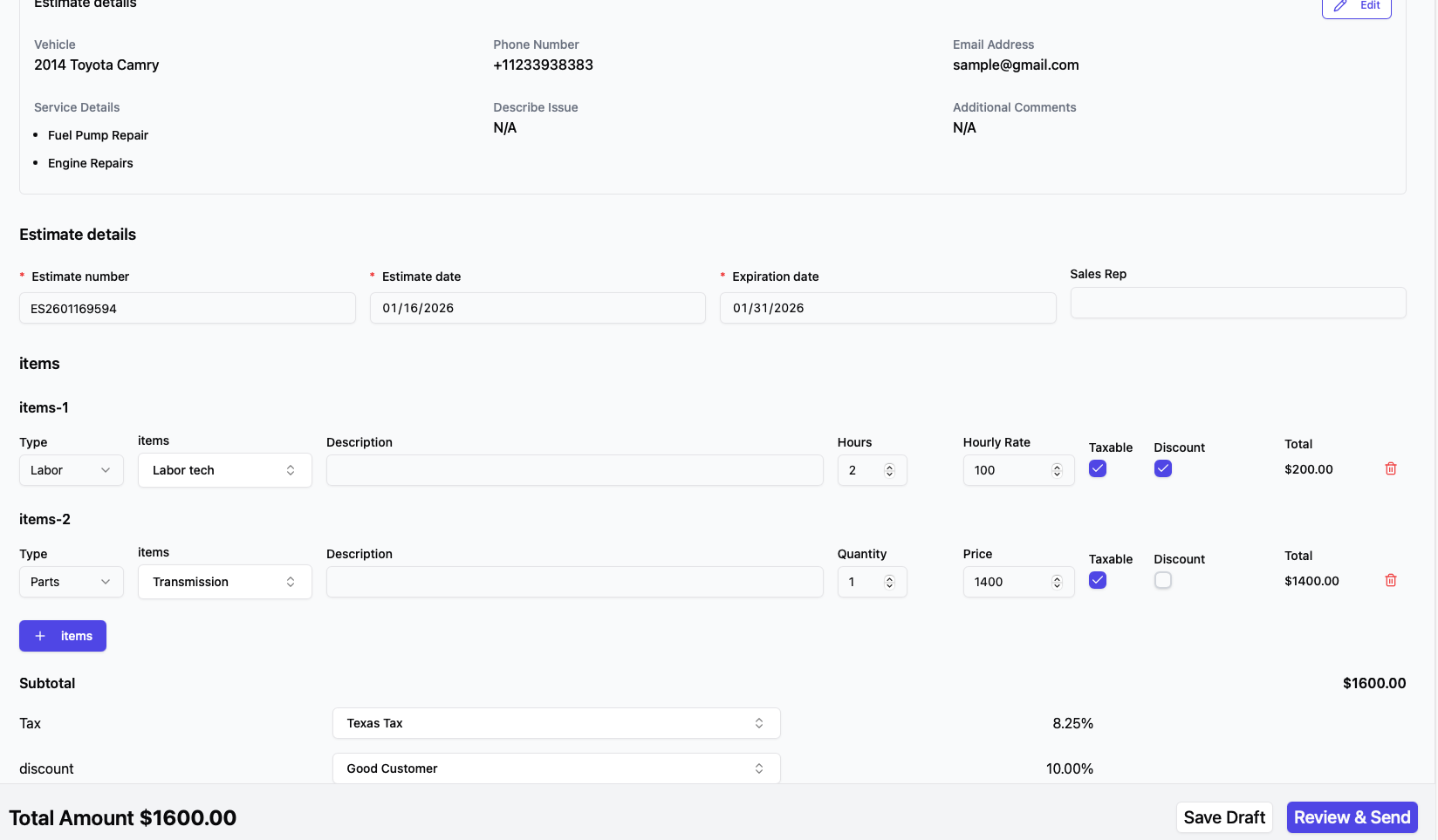1438x840 pixels.
Task: Click Quantity stepper arrows in items-2
Action: [889, 582]
